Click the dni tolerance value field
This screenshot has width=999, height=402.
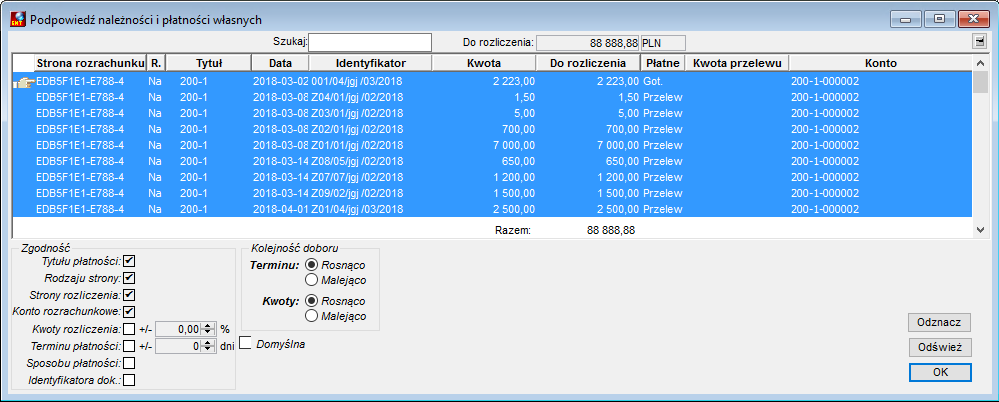click(x=178, y=346)
